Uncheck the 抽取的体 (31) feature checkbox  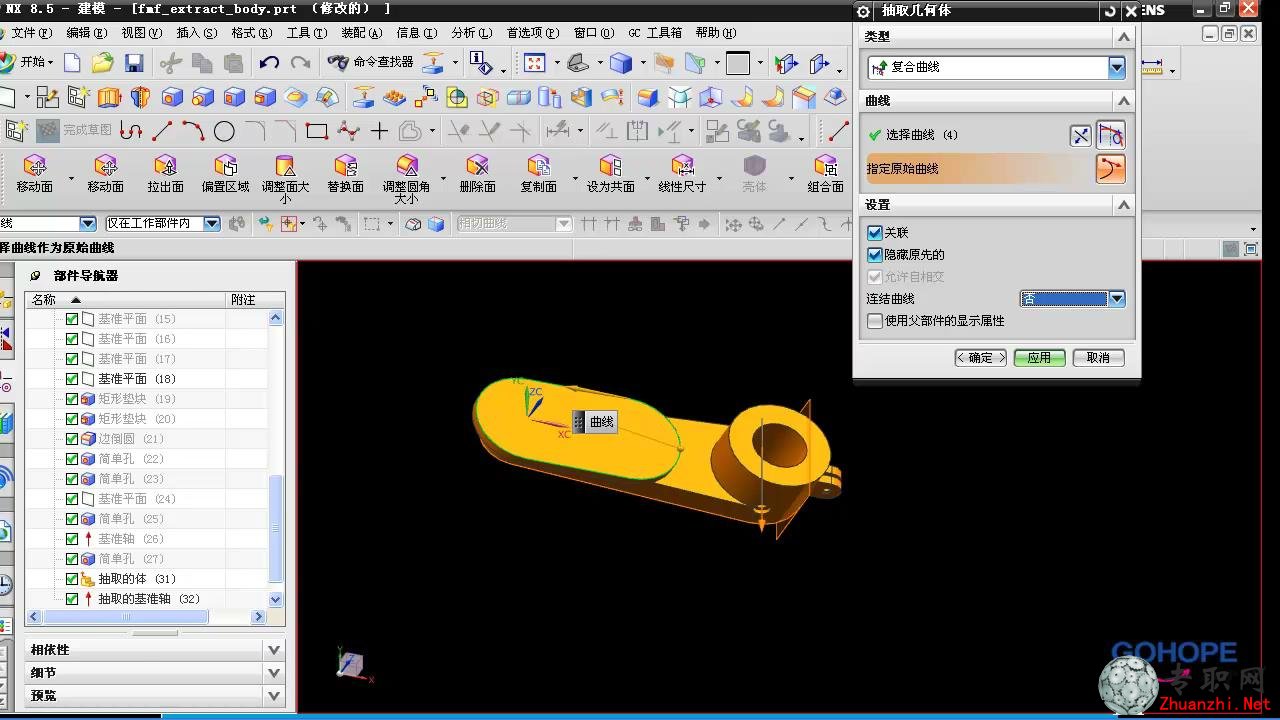pos(72,579)
